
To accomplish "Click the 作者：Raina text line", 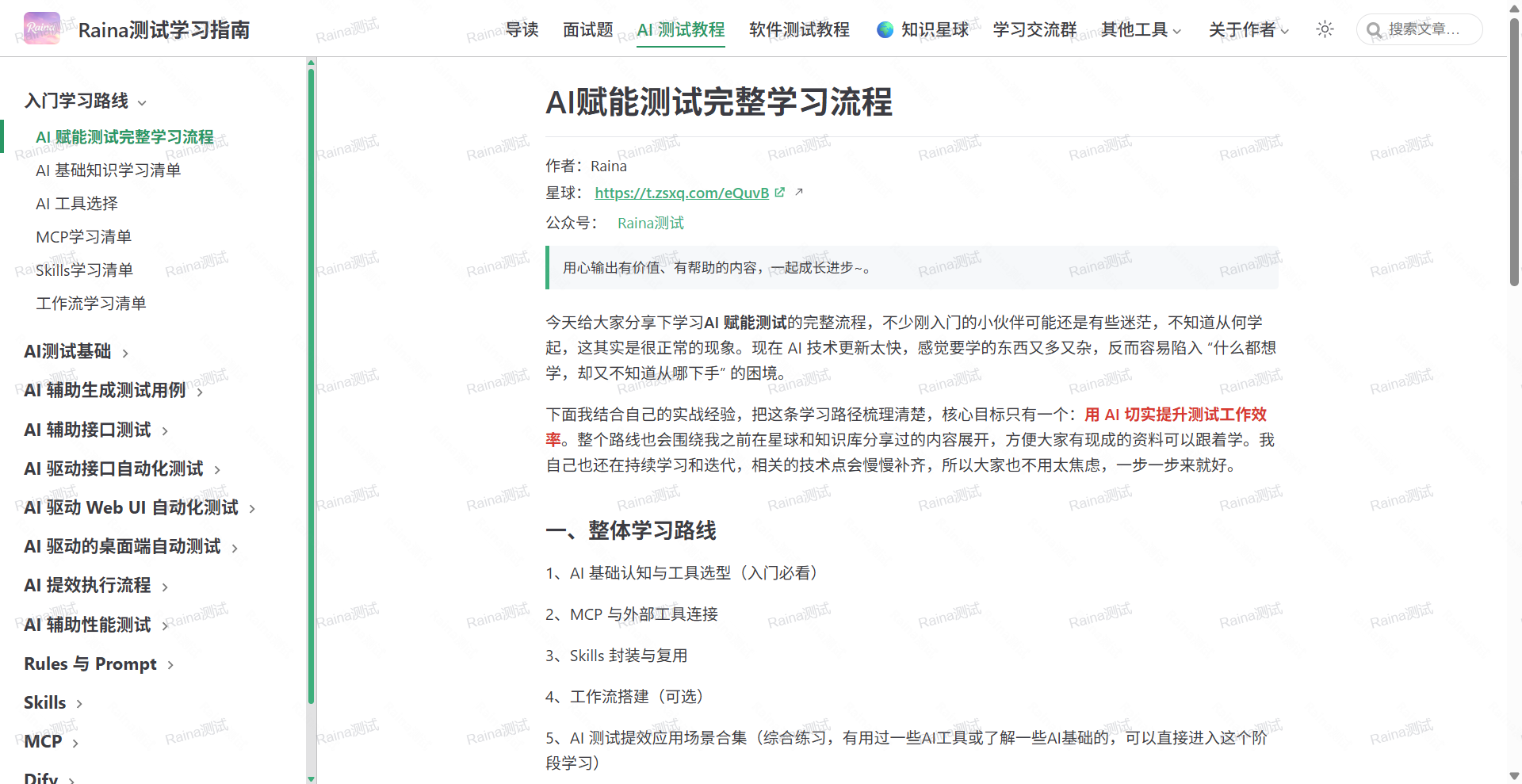I will (x=586, y=166).
